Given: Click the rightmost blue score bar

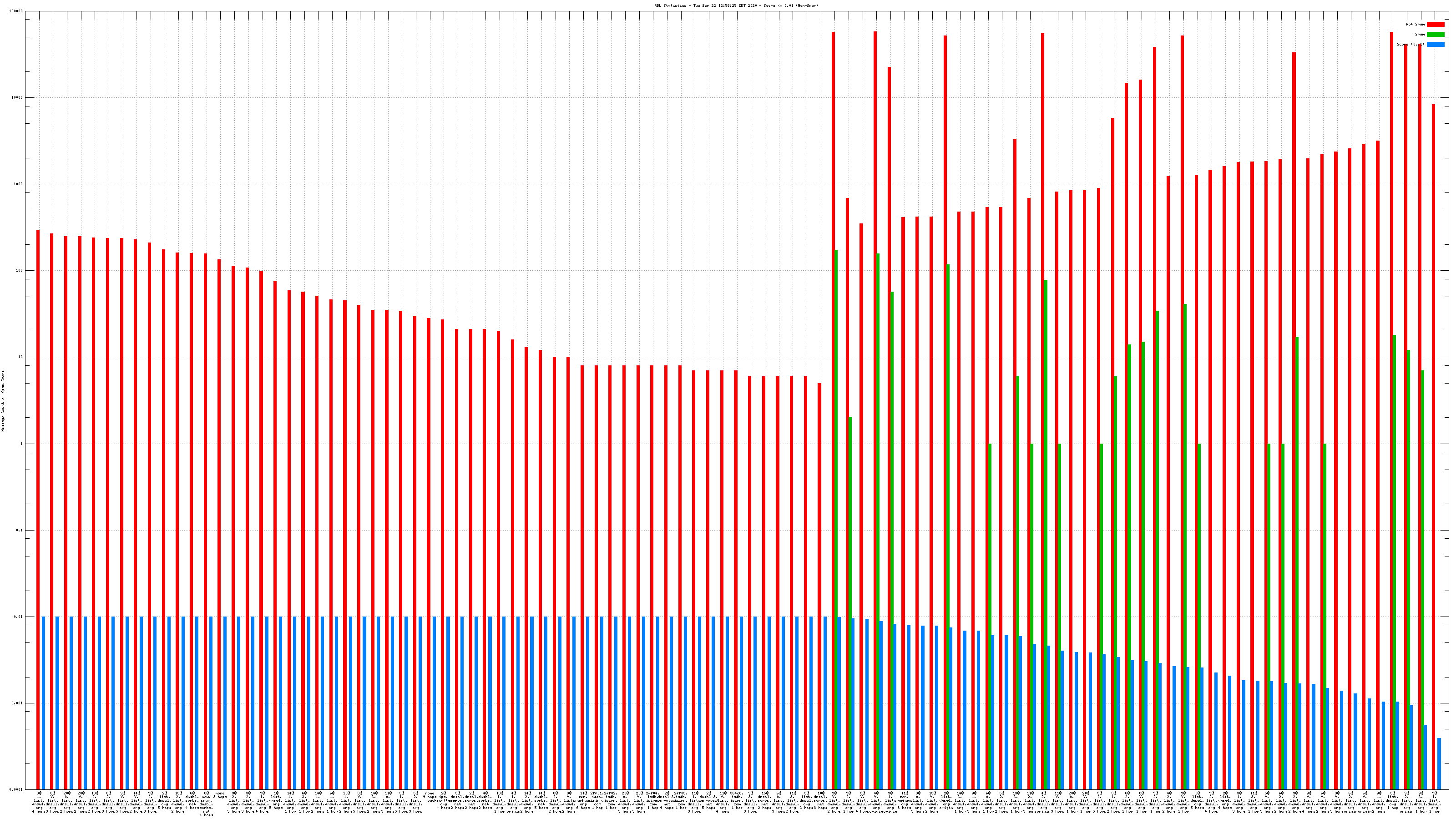Looking at the screenshot, I should (x=1439, y=763).
